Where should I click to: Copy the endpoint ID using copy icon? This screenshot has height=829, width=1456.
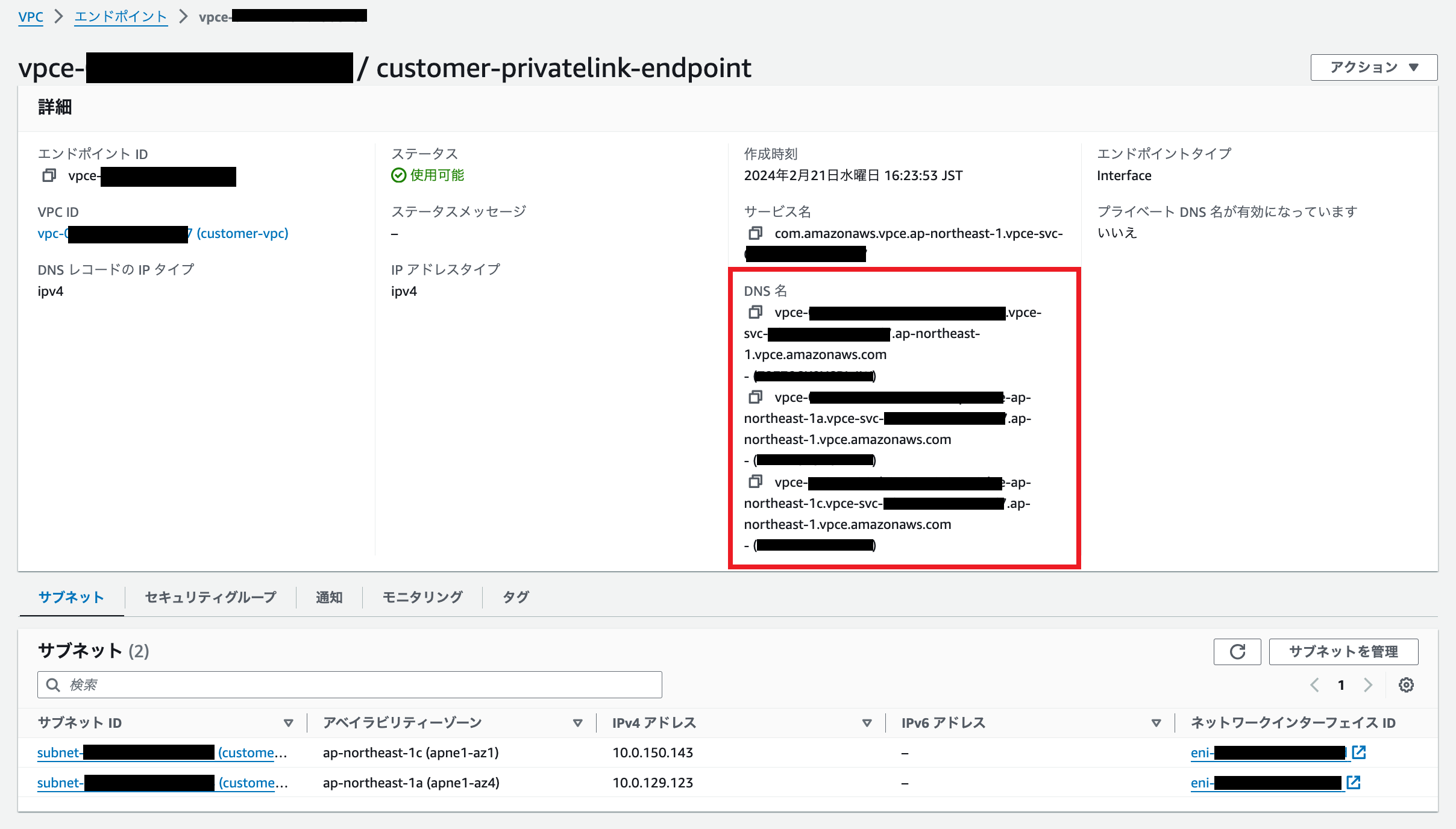click(49, 175)
